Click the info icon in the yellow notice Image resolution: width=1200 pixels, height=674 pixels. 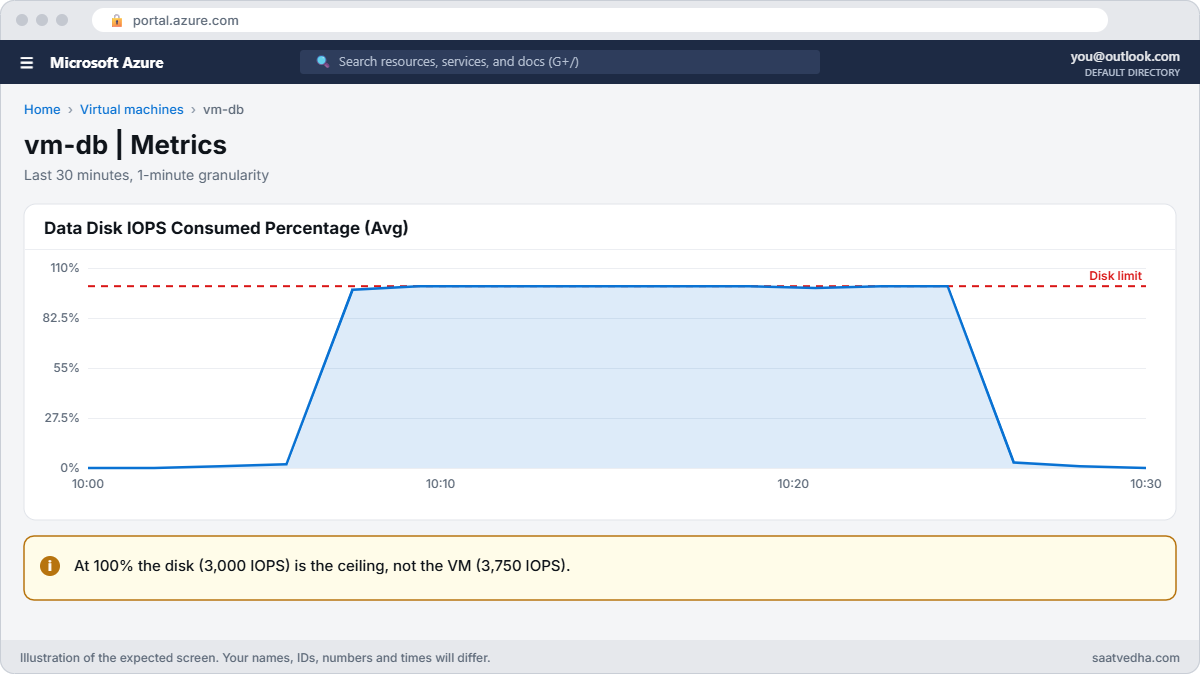pos(50,566)
